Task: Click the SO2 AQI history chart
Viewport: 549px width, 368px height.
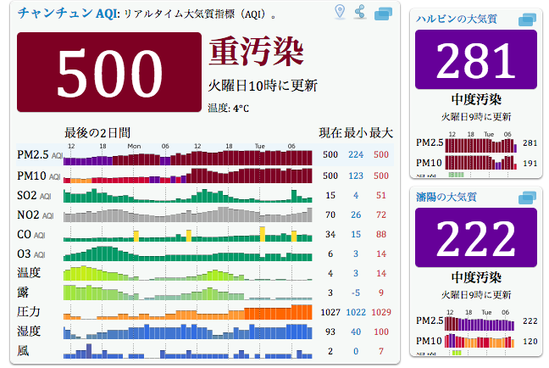Action: [188, 195]
